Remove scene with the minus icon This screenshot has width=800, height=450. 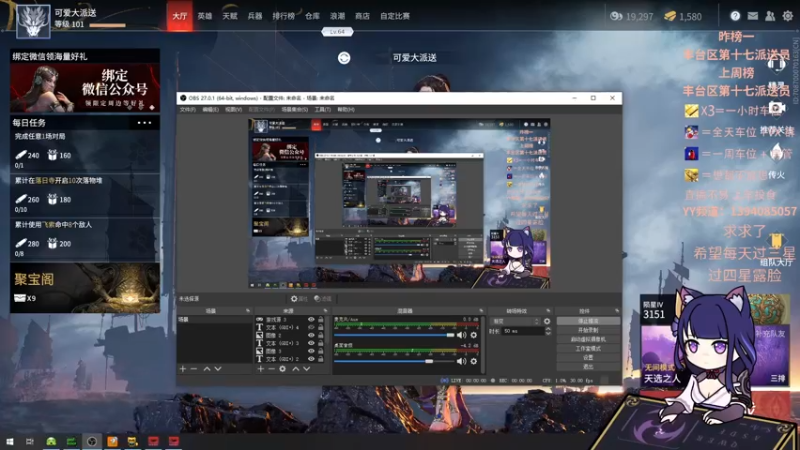(194, 368)
